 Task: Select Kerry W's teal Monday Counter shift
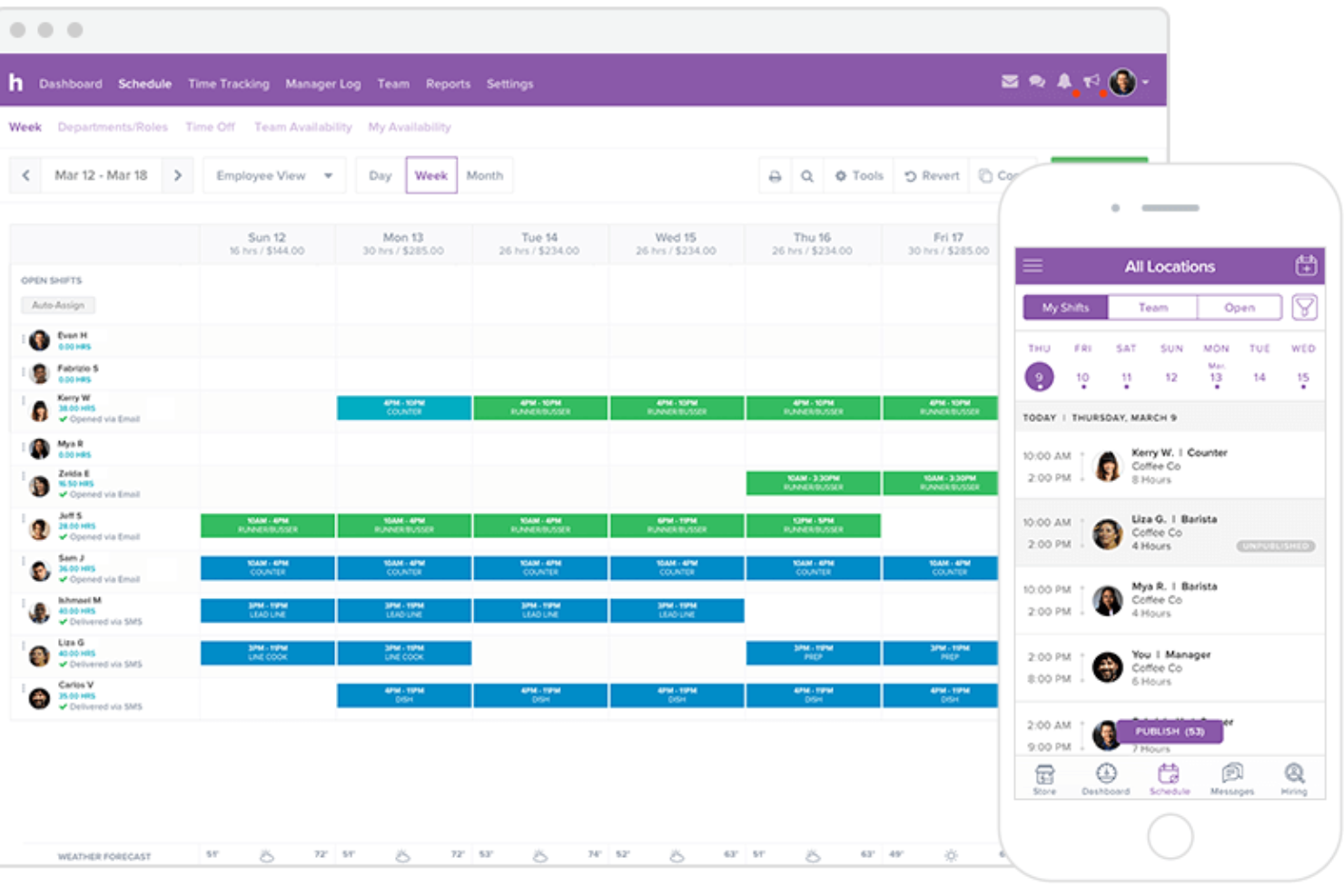(x=404, y=408)
